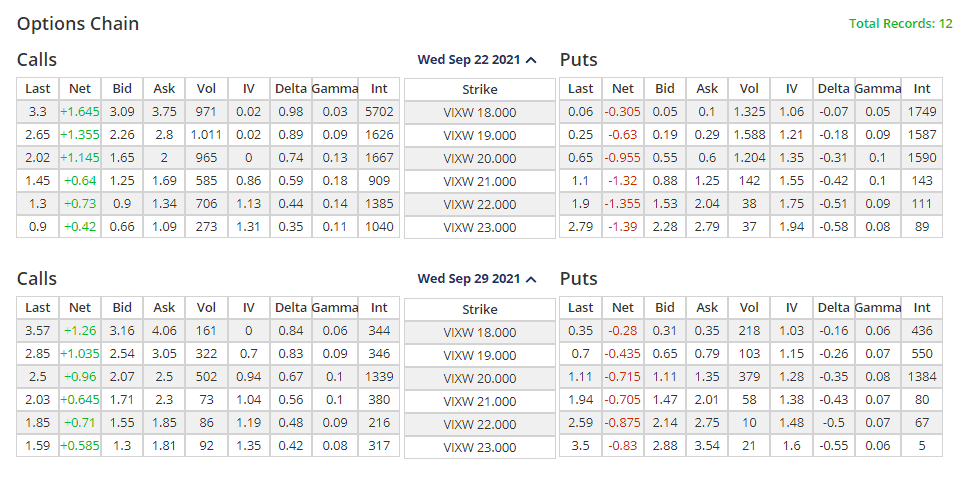Click the chevron next to Wed Sep 29 2021
The height and width of the screenshot is (478, 968).
[531, 280]
